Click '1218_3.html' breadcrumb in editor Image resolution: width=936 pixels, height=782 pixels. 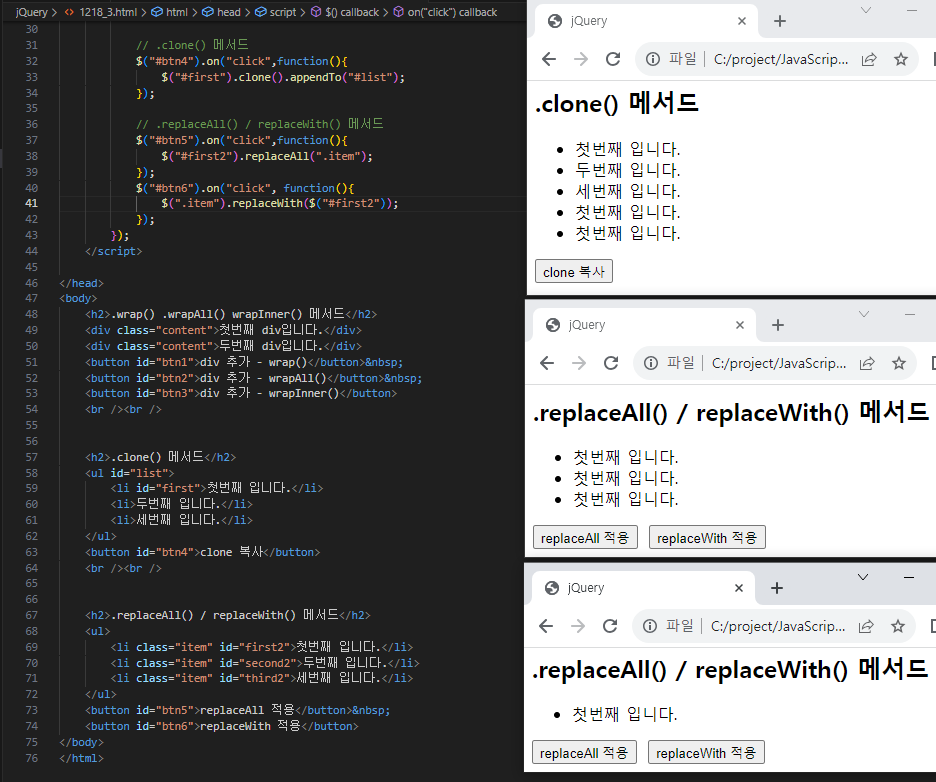point(108,12)
